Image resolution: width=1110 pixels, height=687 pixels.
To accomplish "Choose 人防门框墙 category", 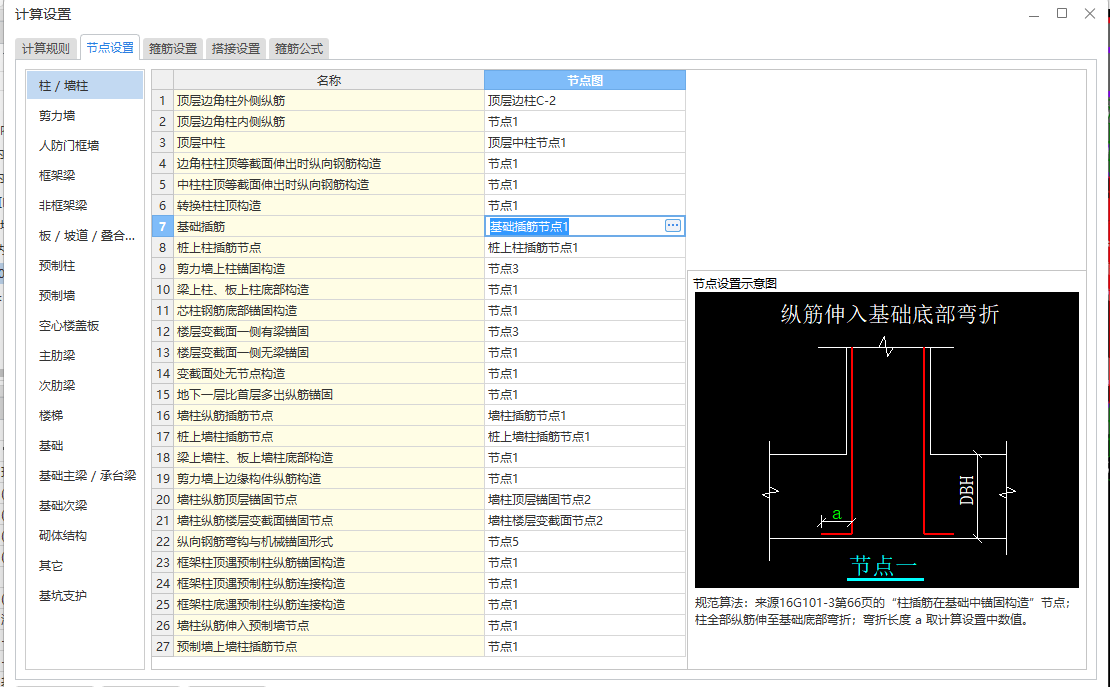I will coord(85,145).
